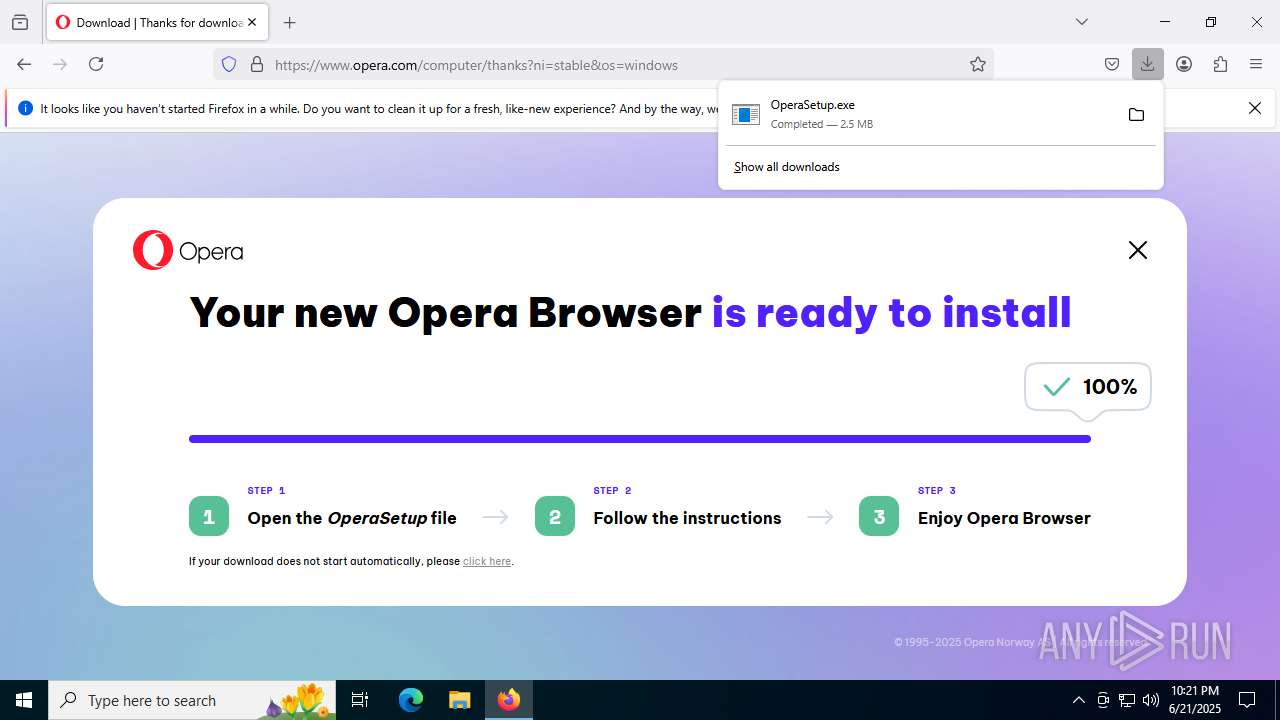Launch Microsoft Edge from taskbar

(411, 700)
